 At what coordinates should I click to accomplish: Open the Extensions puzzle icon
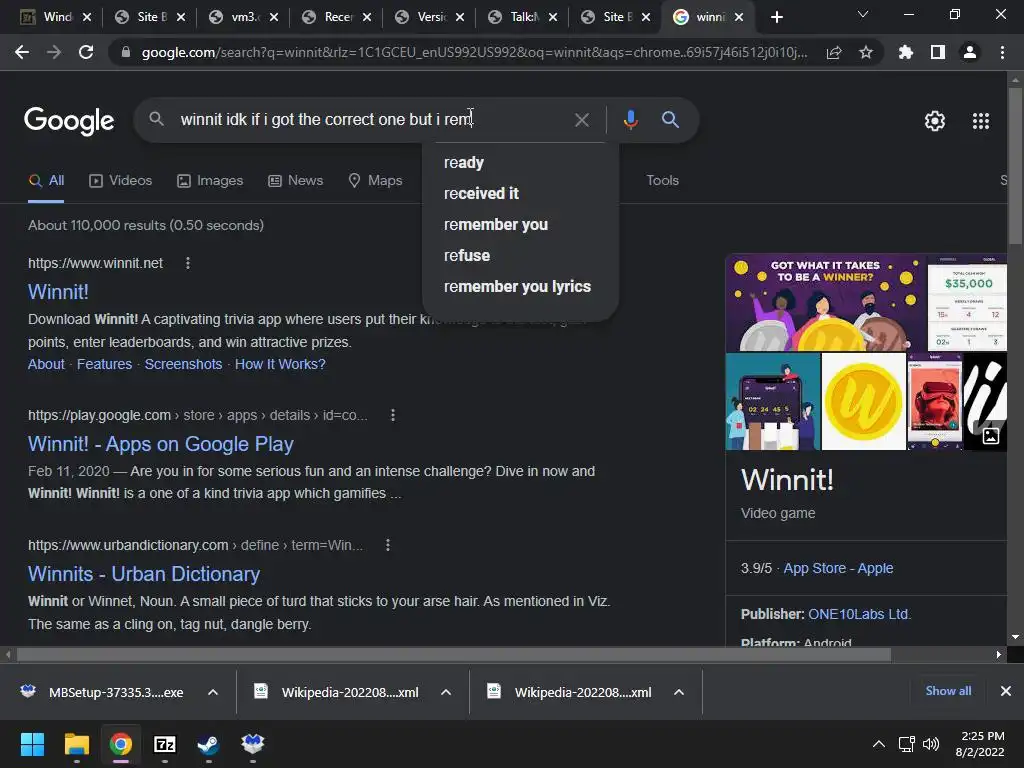pyautogui.click(x=906, y=52)
